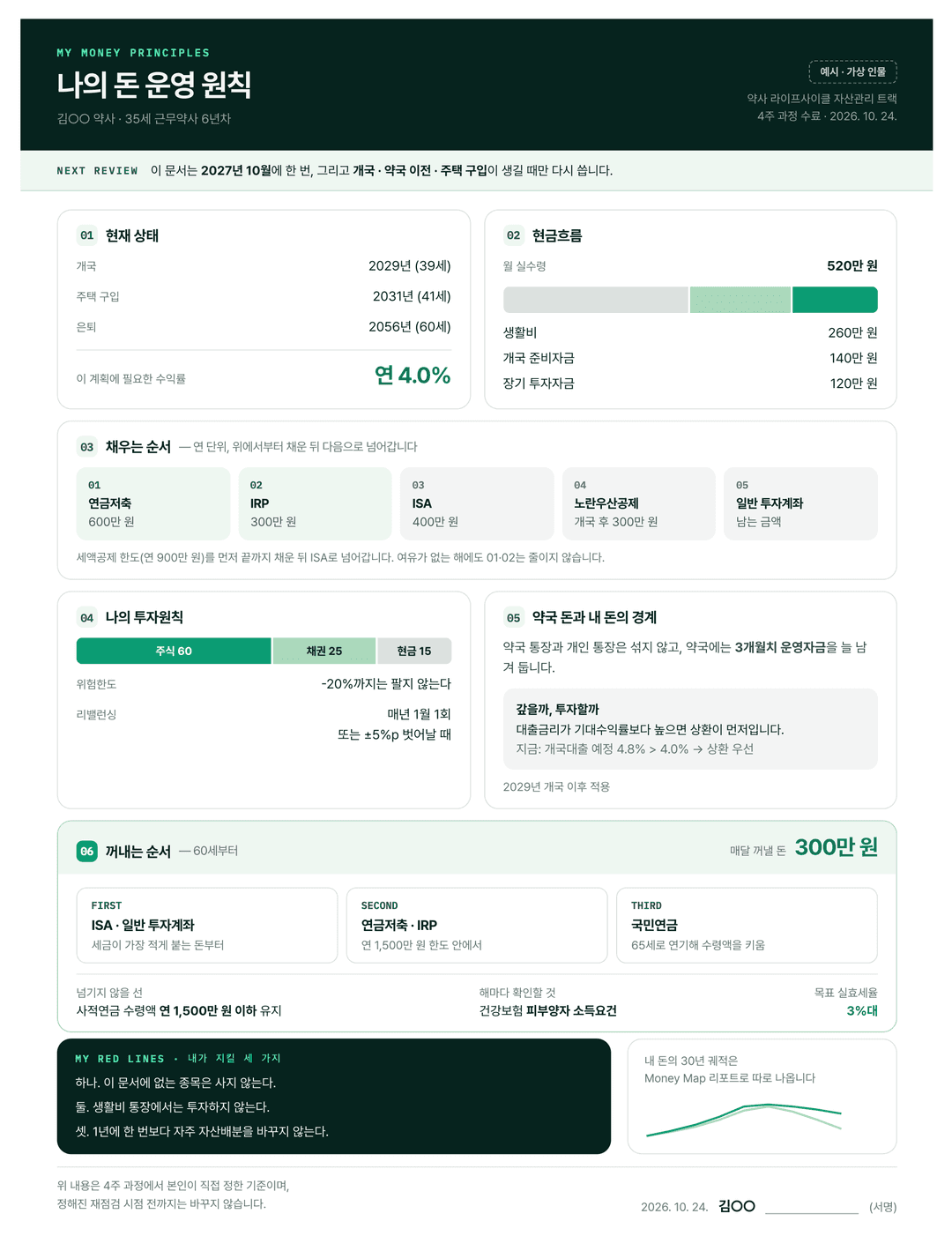
Task: Open the 'IRP 300만 원' step card
Action: point(315,503)
